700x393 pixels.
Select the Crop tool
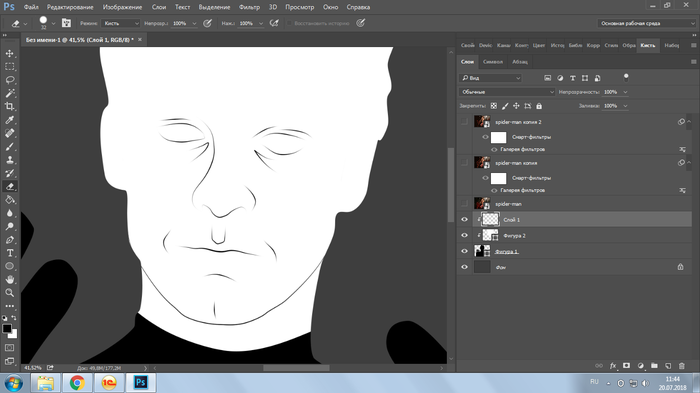coord(9,106)
